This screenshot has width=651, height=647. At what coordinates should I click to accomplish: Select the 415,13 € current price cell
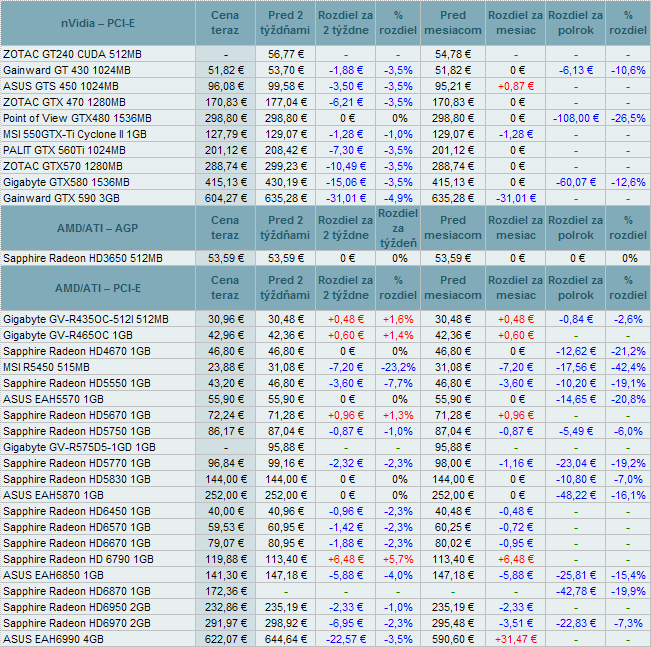point(225,182)
